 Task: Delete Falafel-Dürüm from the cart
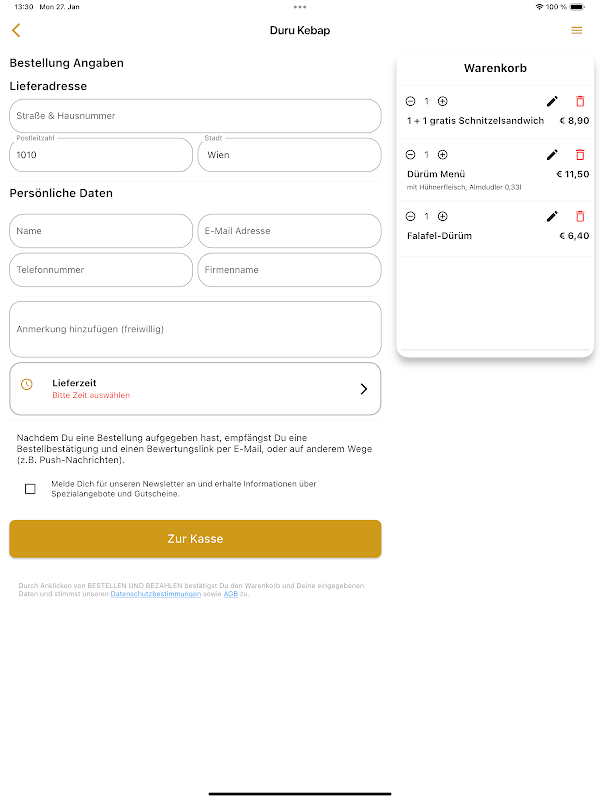pyautogui.click(x=580, y=216)
